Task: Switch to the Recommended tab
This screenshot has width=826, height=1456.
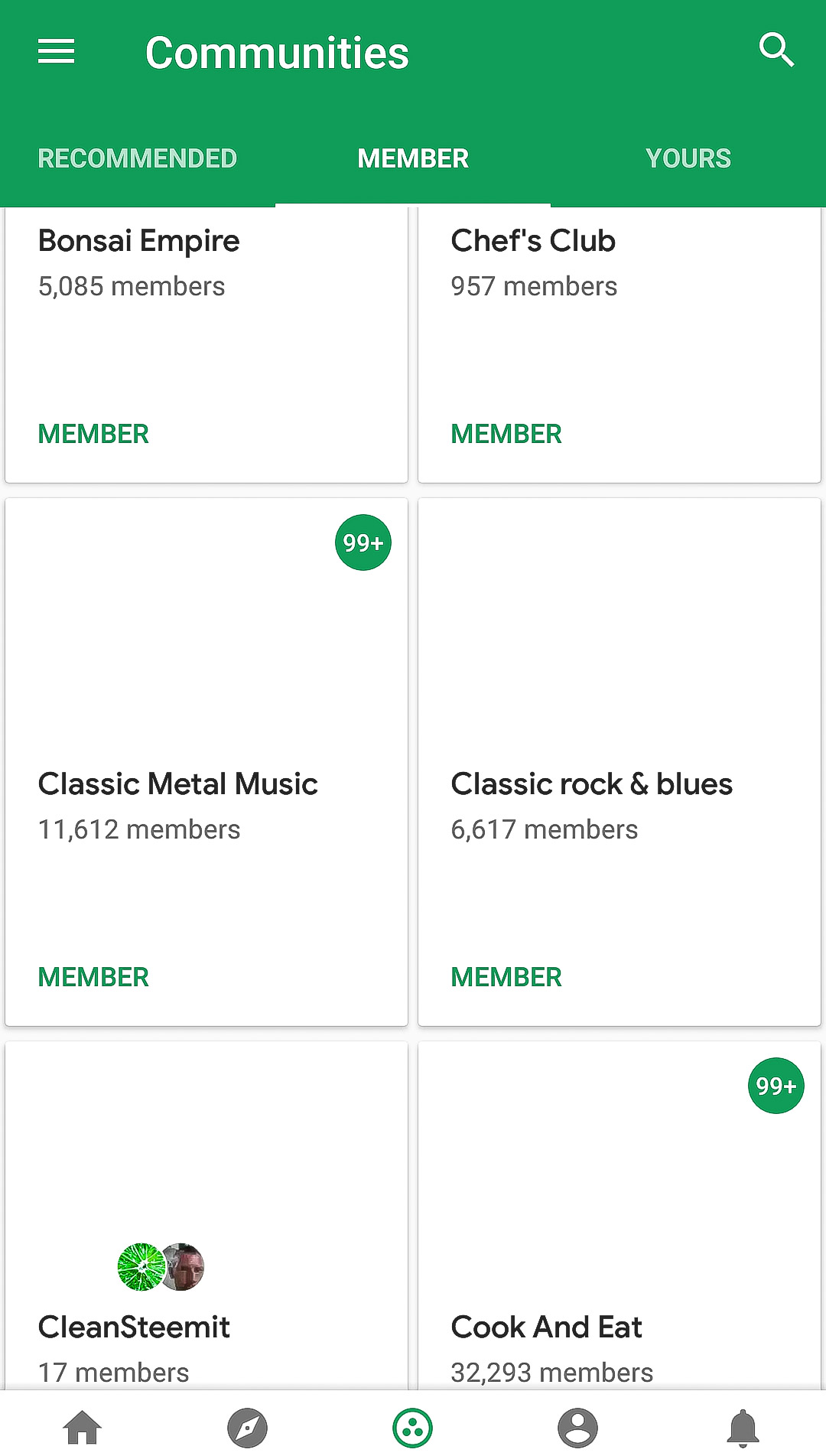Action: click(138, 158)
